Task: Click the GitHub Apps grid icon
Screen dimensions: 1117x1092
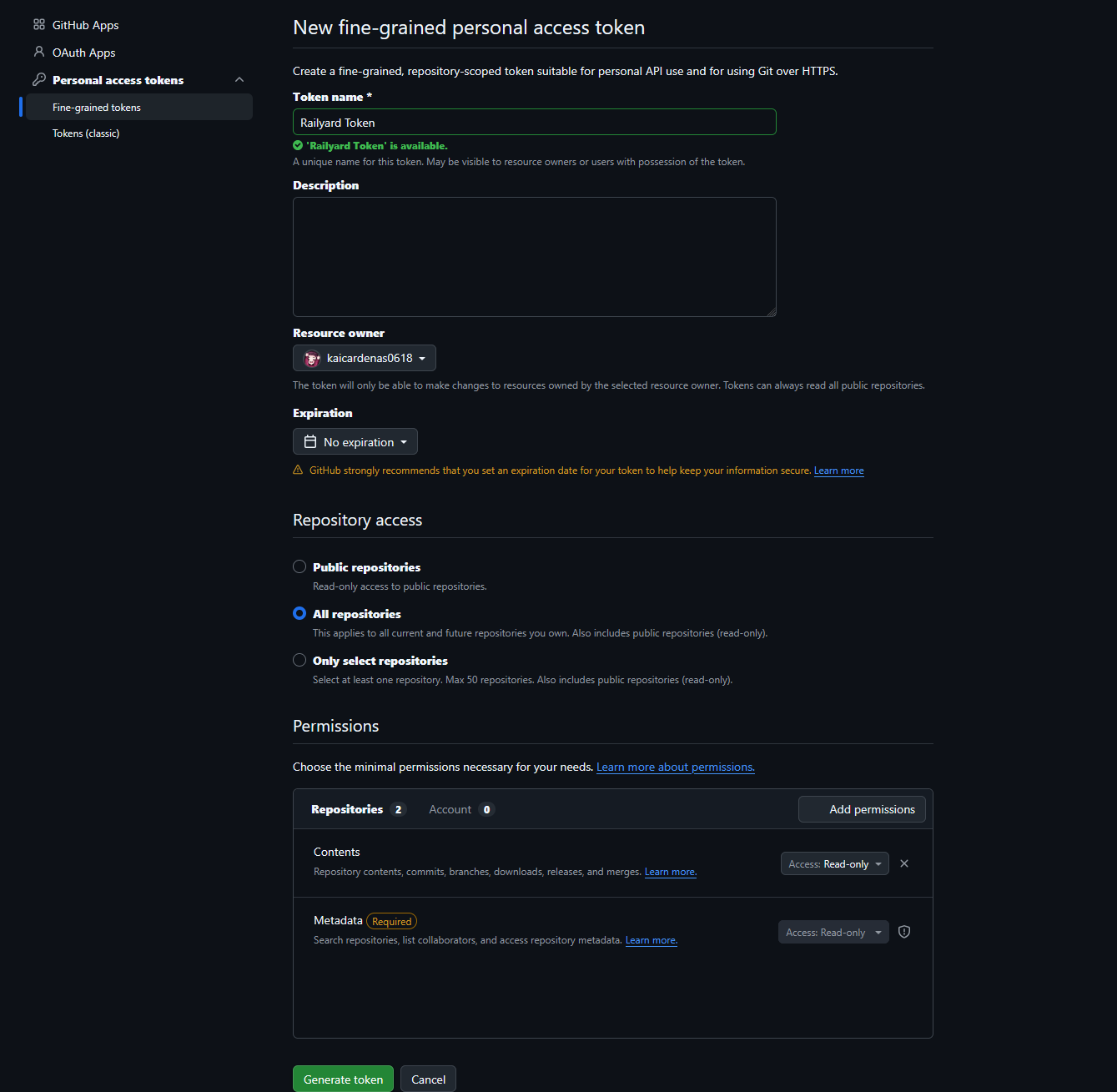Action: coord(39,25)
